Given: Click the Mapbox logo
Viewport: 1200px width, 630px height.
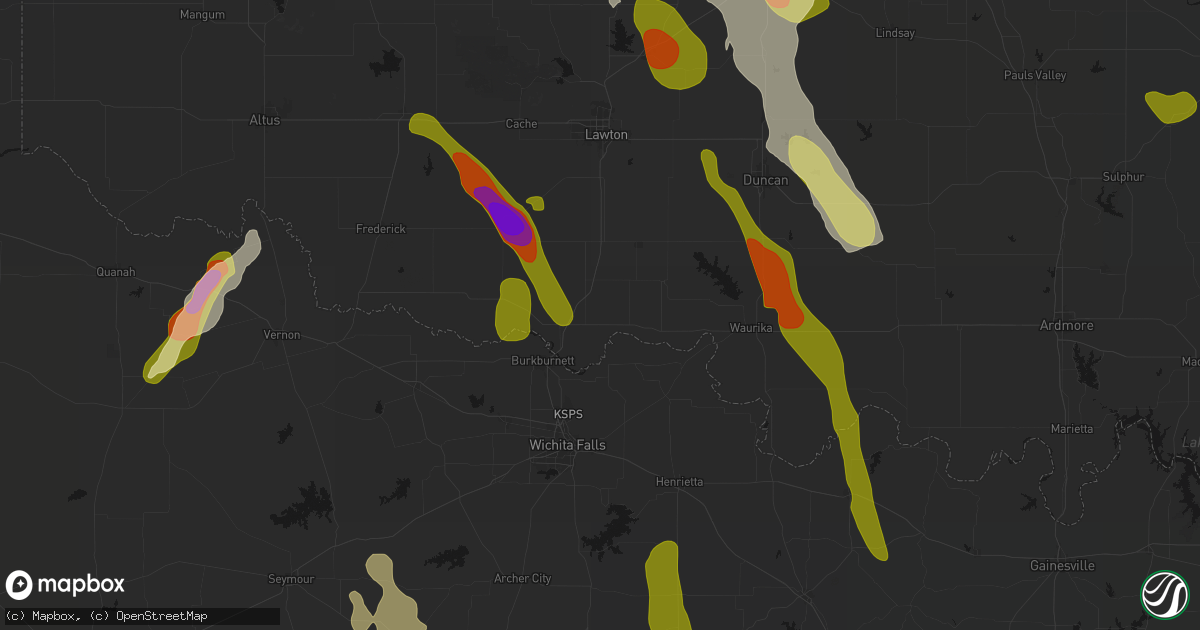Looking at the screenshot, I should 65,585.
